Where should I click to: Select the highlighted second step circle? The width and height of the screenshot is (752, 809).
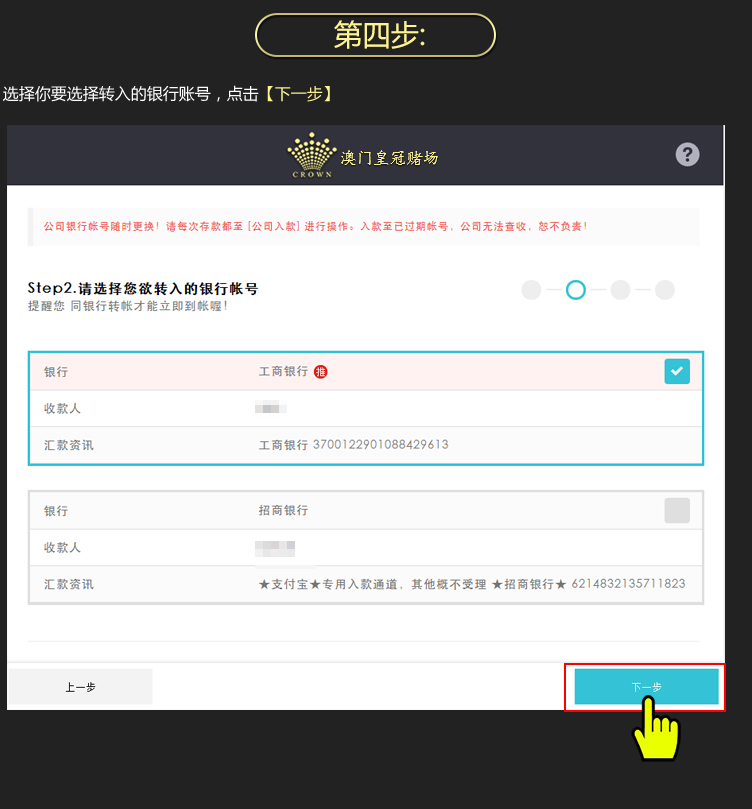[576, 290]
